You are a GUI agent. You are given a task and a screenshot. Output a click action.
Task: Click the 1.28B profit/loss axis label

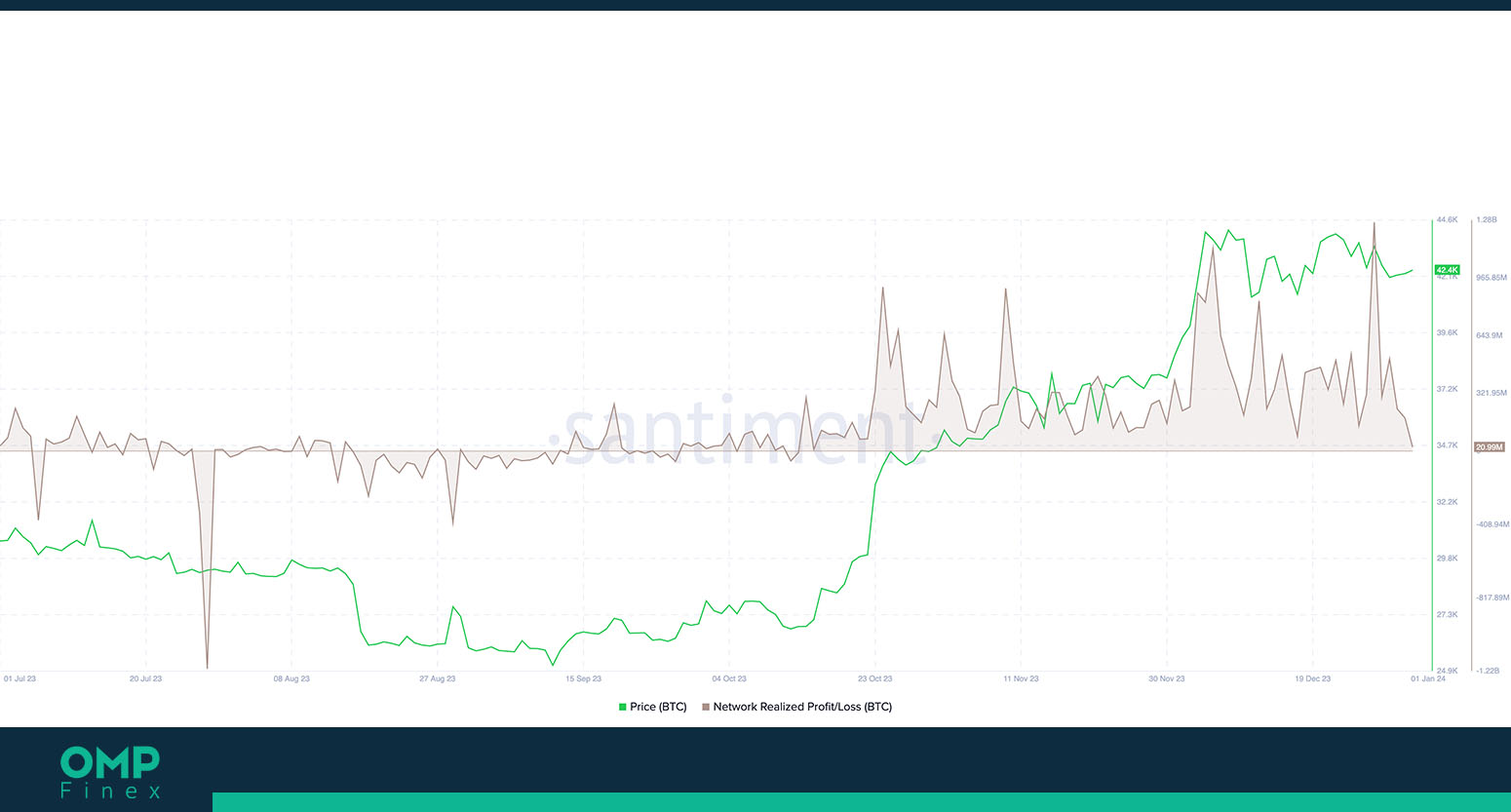coord(1487,220)
